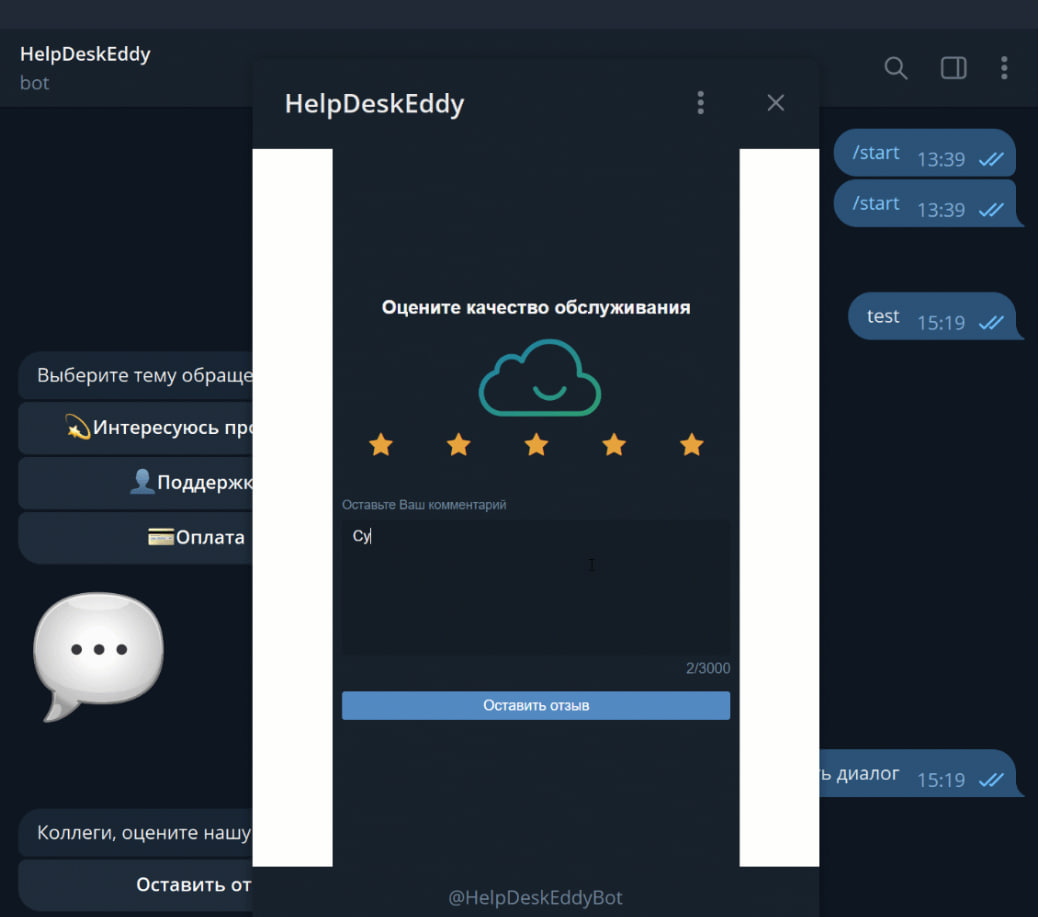The image size is (1038, 917).
Task: Click the search icon in chat header
Action: [896, 68]
